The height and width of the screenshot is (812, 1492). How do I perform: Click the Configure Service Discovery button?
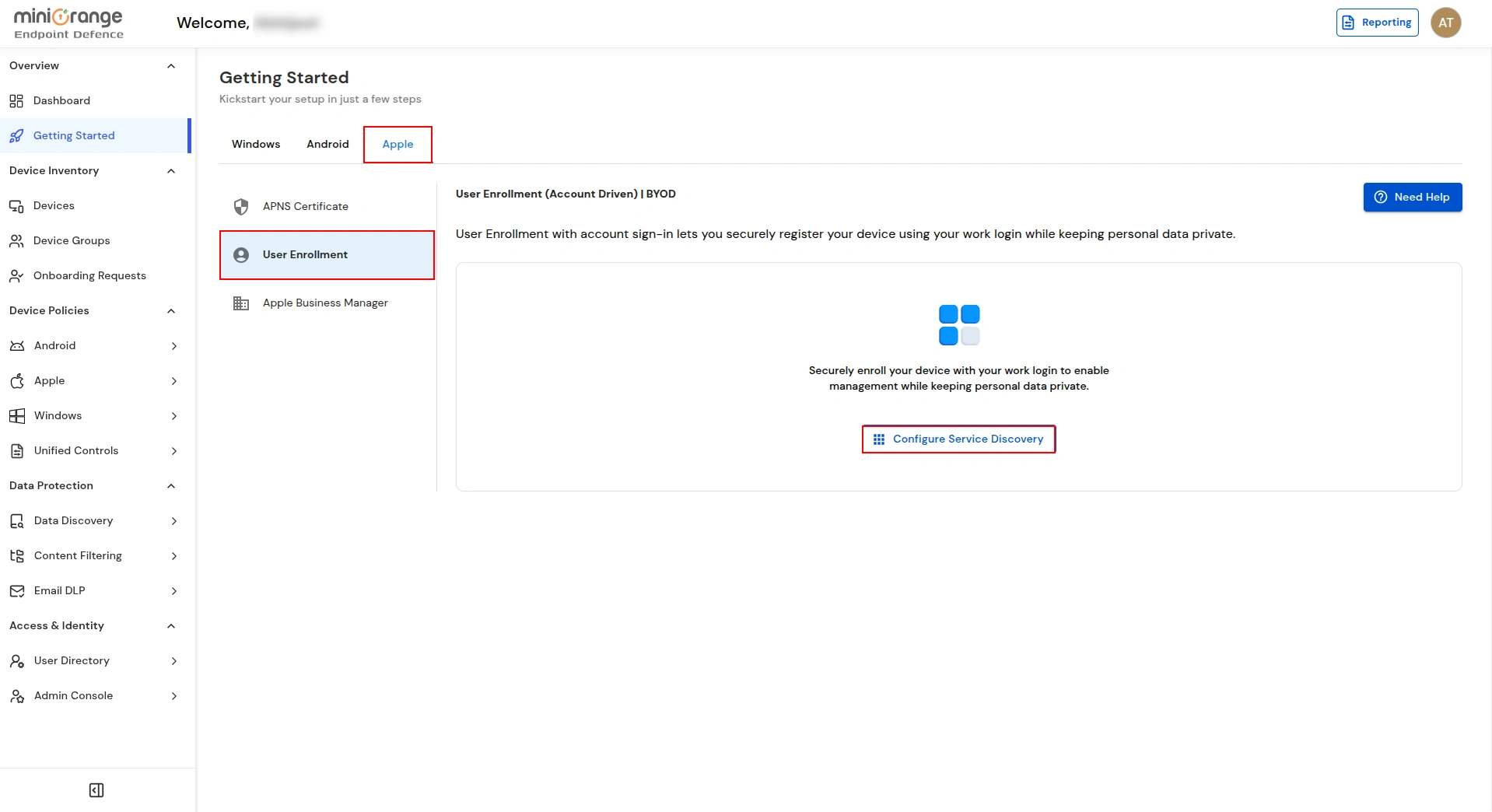click(958, 439)
